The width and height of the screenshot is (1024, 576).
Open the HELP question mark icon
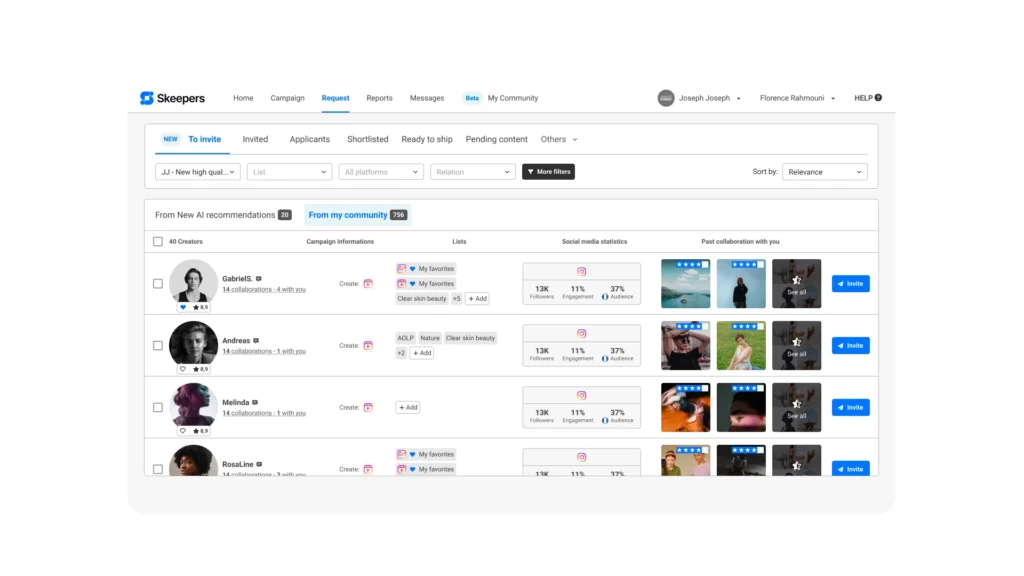click(x=878, y=98)
